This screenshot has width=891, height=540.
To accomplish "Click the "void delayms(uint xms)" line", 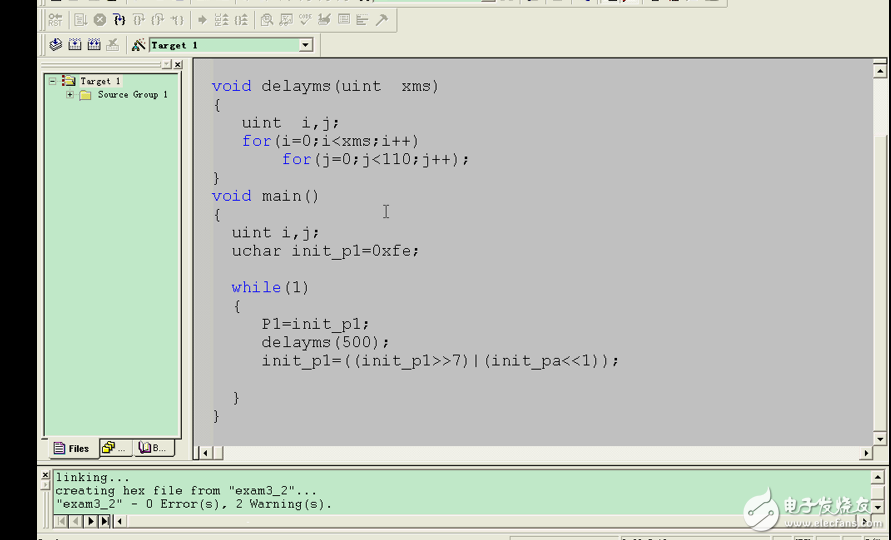I will click(325, 86).
